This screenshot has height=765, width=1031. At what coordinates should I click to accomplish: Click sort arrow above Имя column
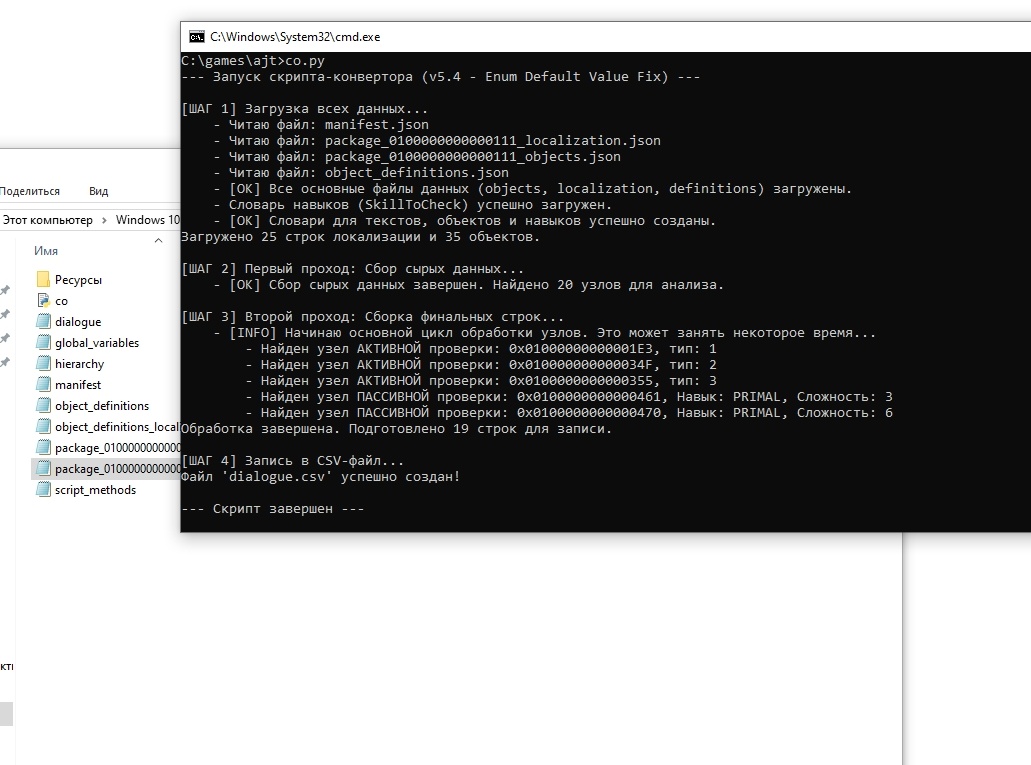pyautogui.click(x=158, y=240)
